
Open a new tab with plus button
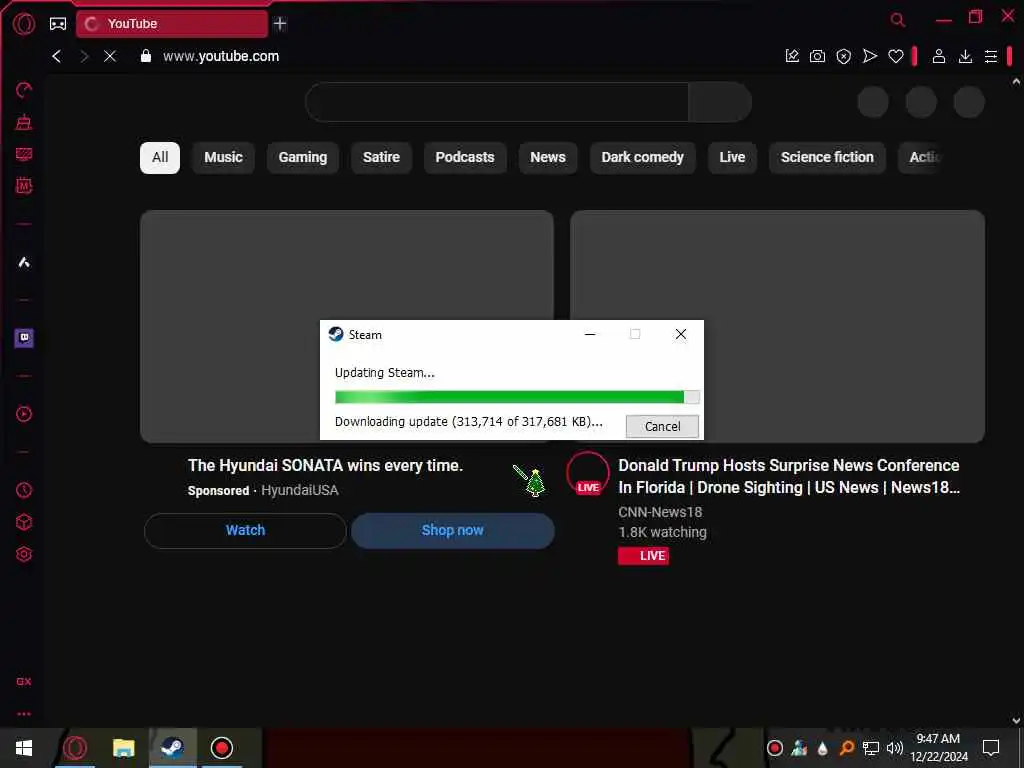click(280, 24)
